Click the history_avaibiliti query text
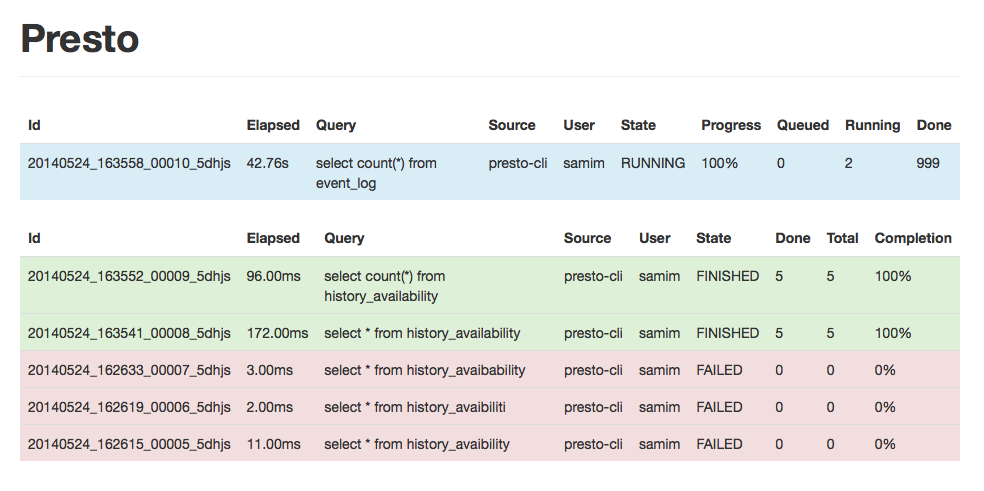This screenshot has height=491, width=984. [415, 407]
